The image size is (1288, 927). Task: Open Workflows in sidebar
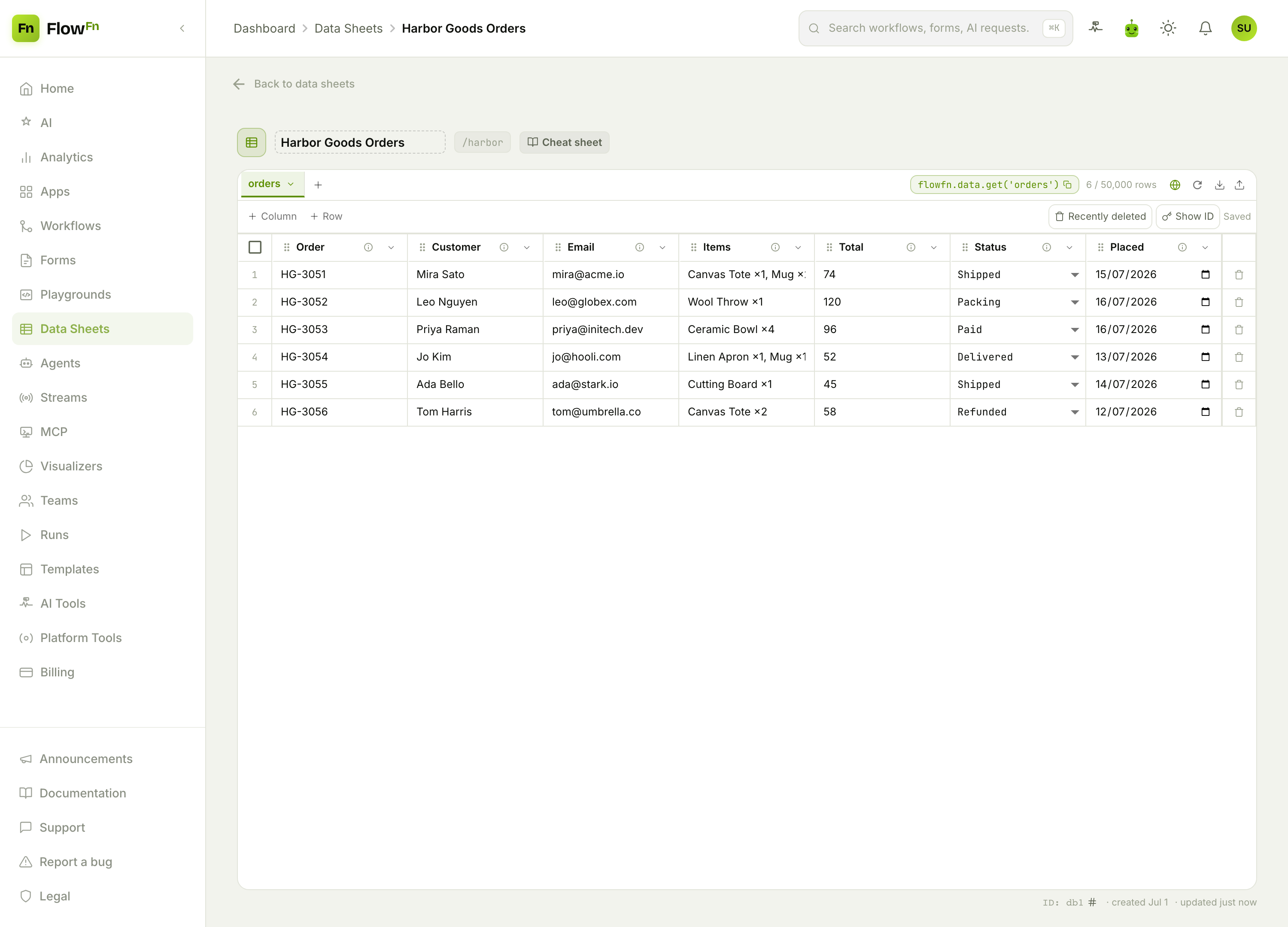tap(102, 226)
